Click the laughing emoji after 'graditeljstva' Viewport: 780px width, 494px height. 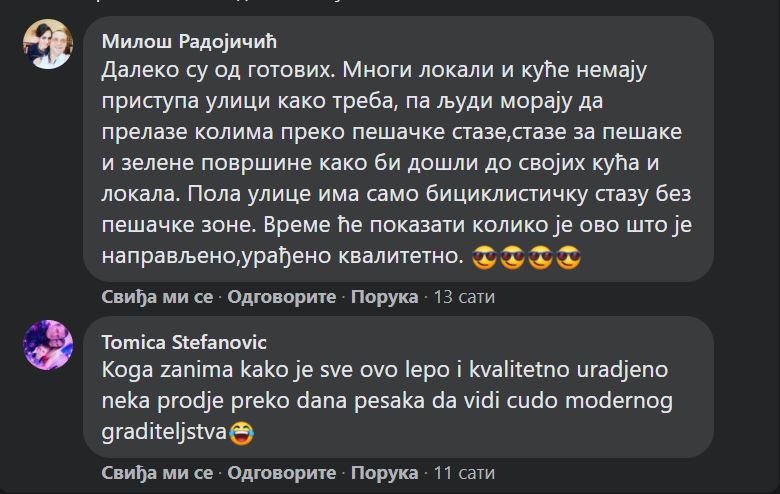(x=239, y=433)
